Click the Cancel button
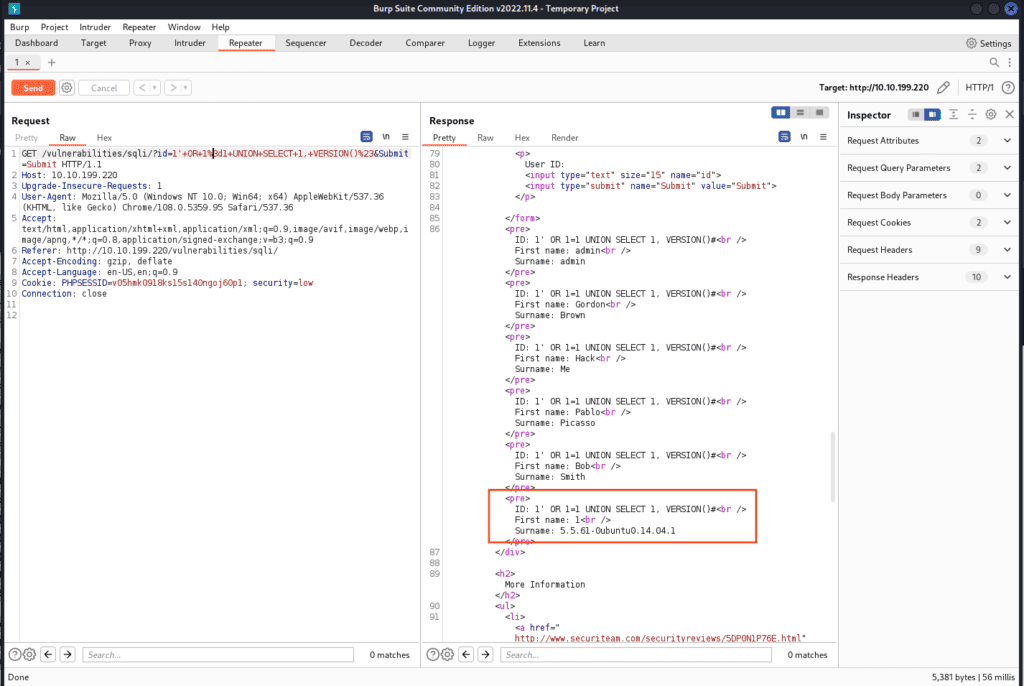The image size is (1024, 686). point(104,88)
